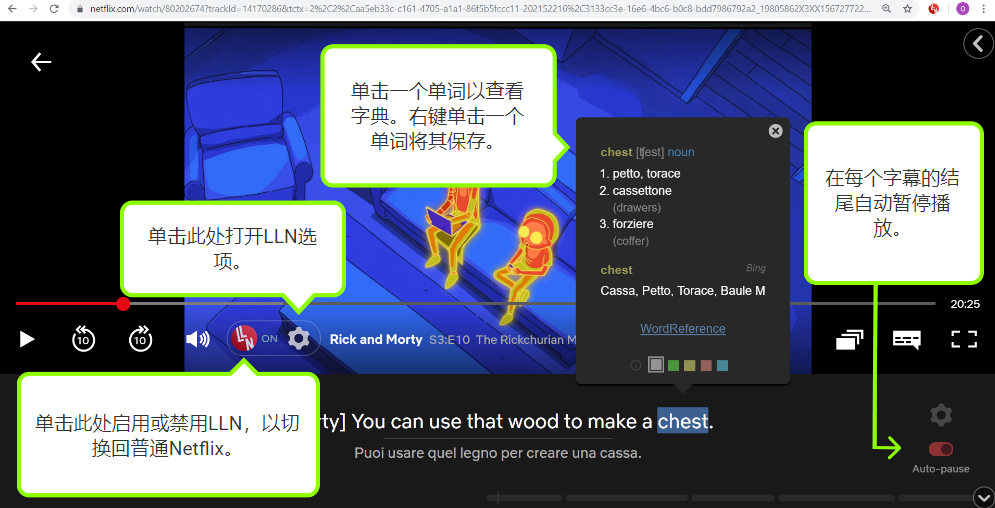Click the Bing label in dictionary
Viewport: 995px width, 508px height.
[x=756, y=268]
